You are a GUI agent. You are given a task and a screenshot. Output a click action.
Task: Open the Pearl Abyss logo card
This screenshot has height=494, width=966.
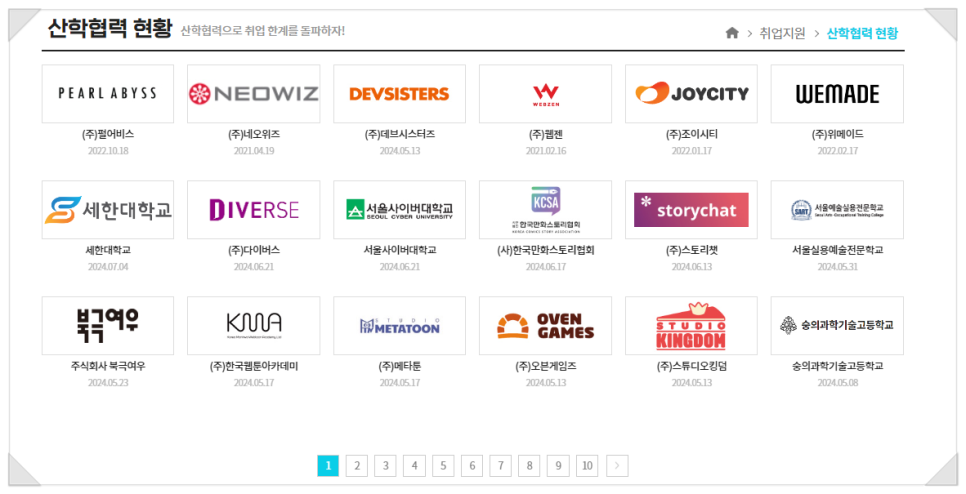[108, 94]
